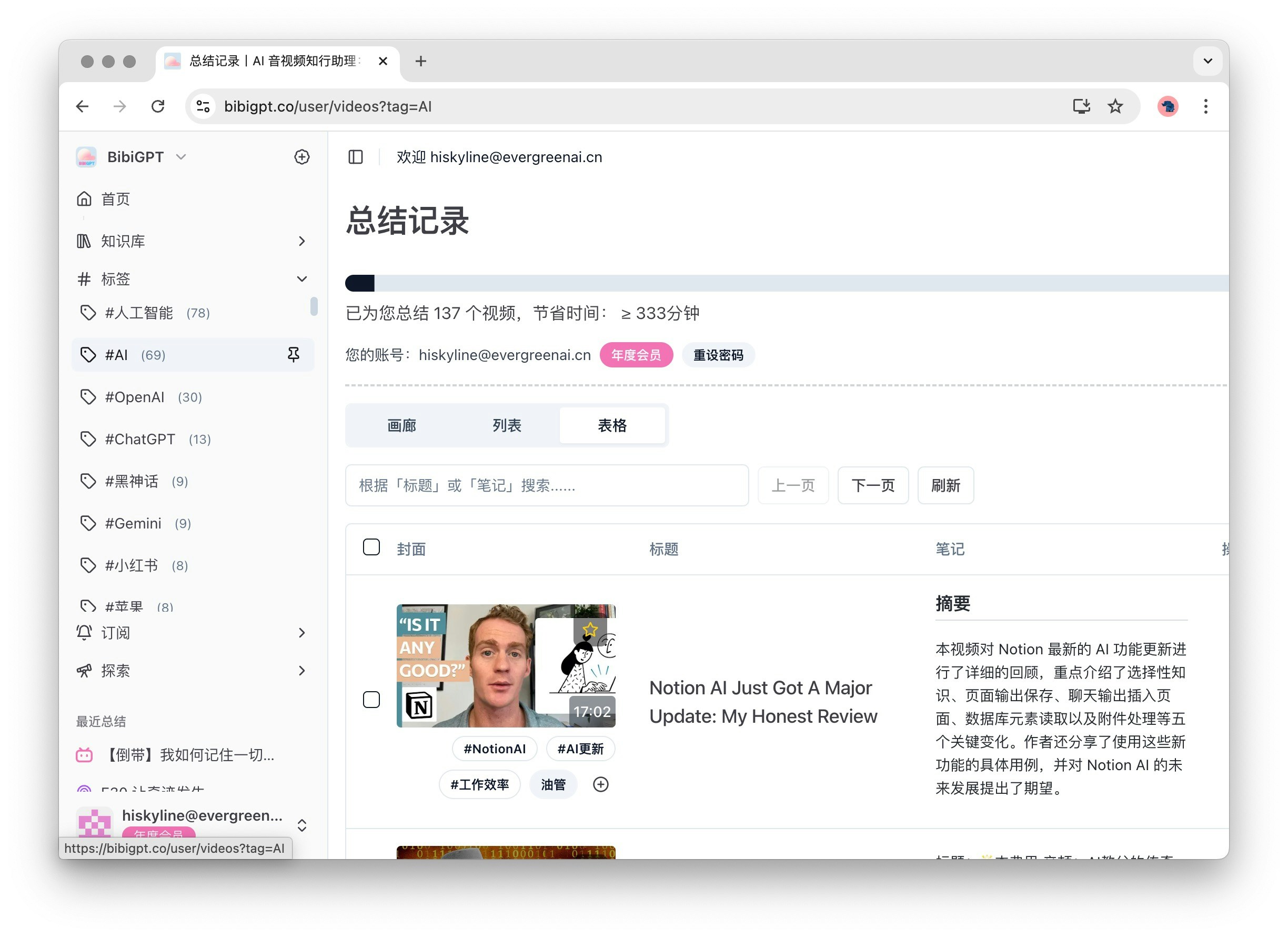
Task: Click the browser install app icon
Action: pos(1081,106)
